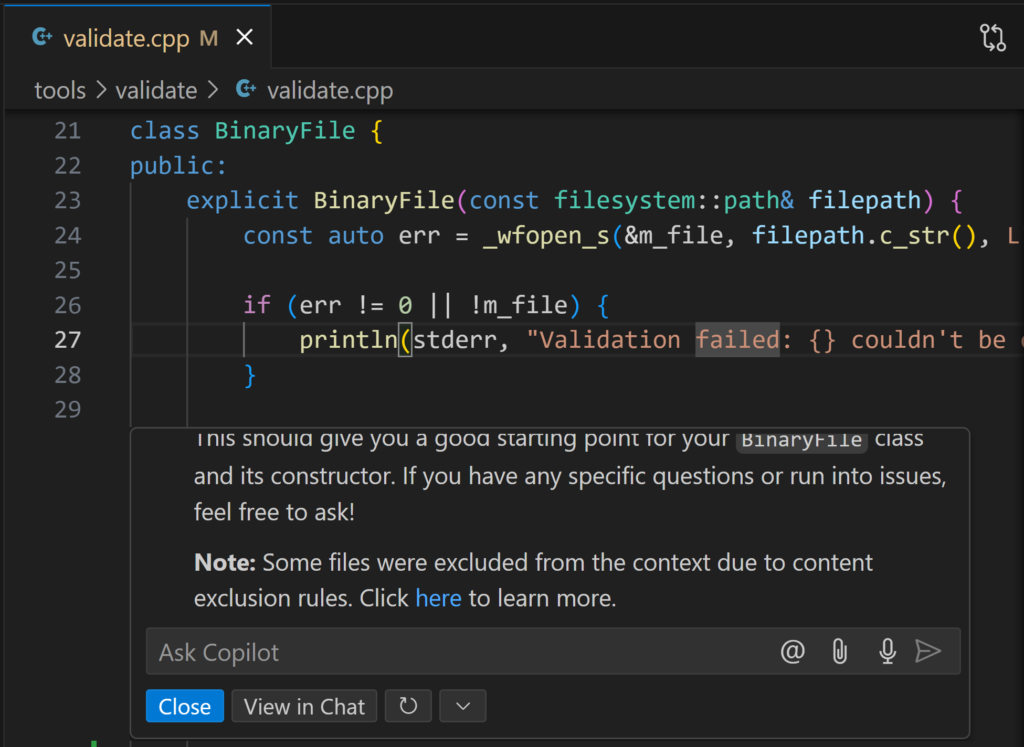The image size is (1024, 747).
Task: Click the C++ file icon on the validate.cpp tab
Action: coord(41,36)
